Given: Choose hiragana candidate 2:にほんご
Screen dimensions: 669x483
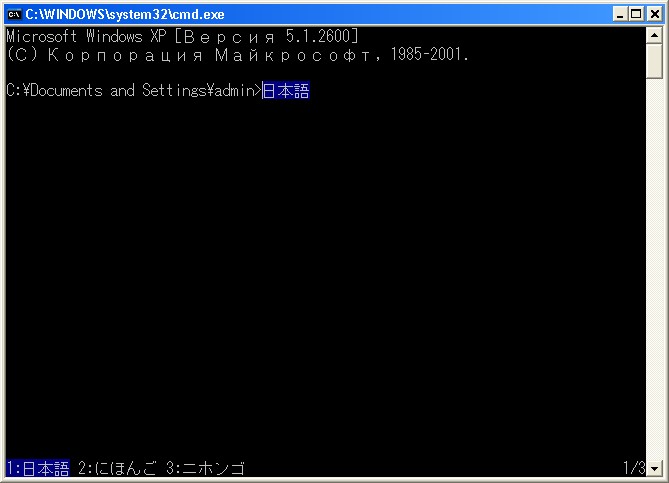Looking at the screenshot, I should [117, 468].
